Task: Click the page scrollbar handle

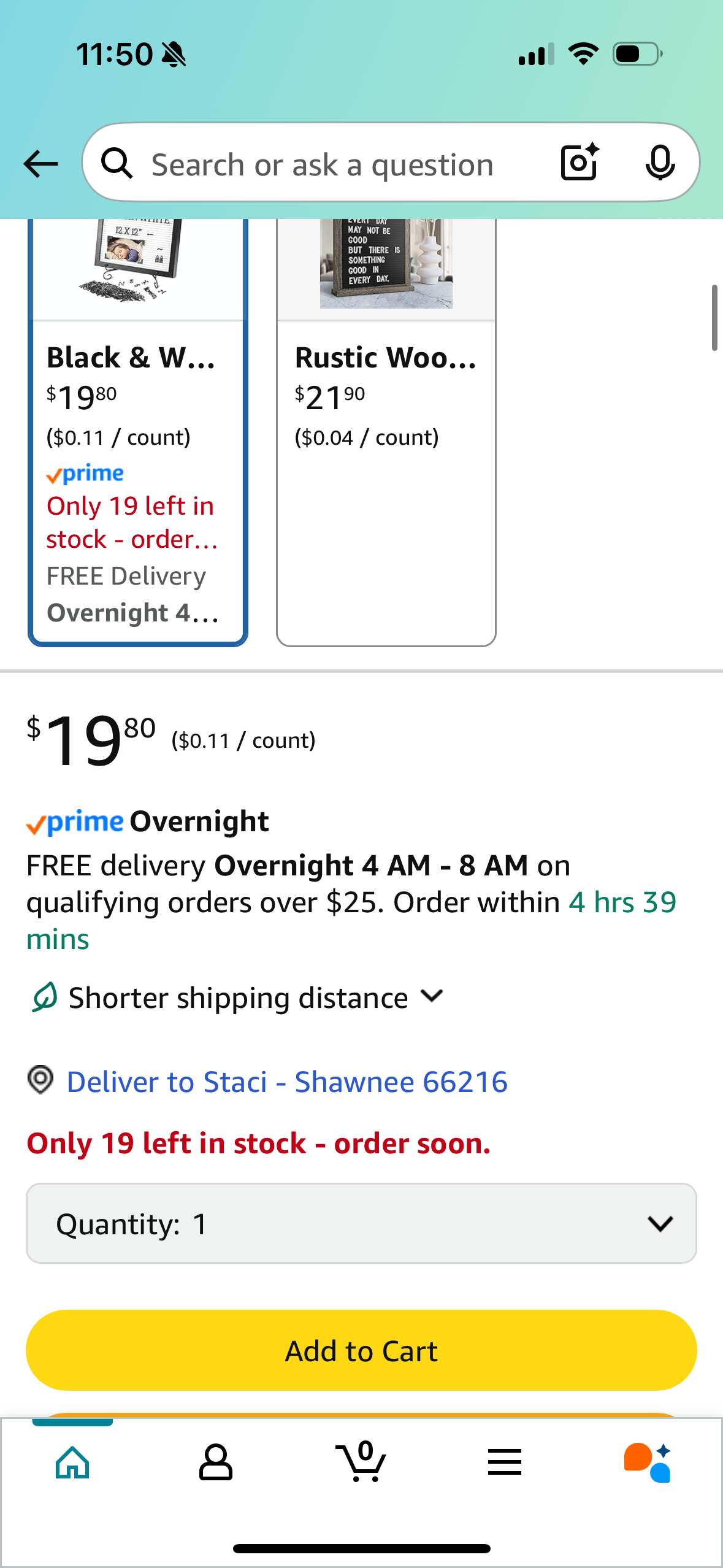Action: 714,317
